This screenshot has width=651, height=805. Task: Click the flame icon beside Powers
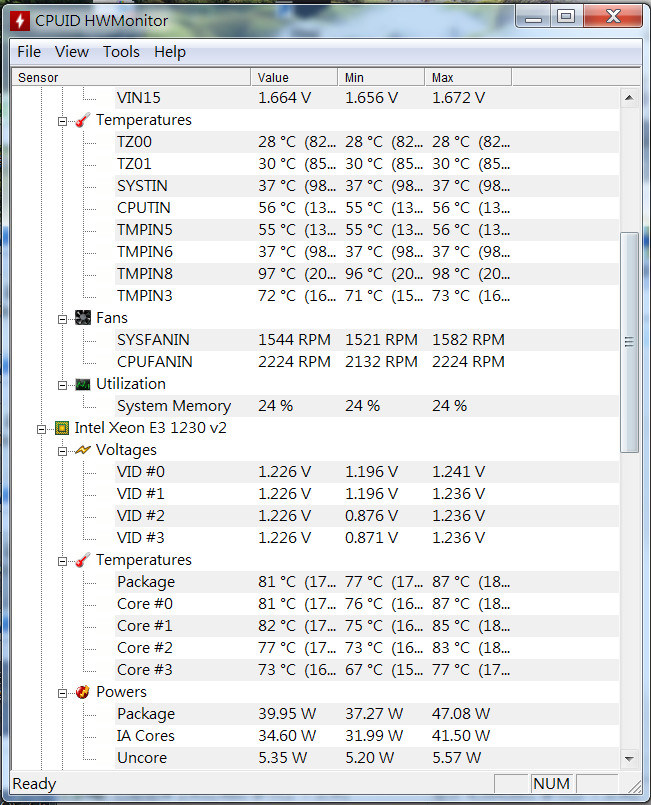pyautogui.click(x=83, y=692)
